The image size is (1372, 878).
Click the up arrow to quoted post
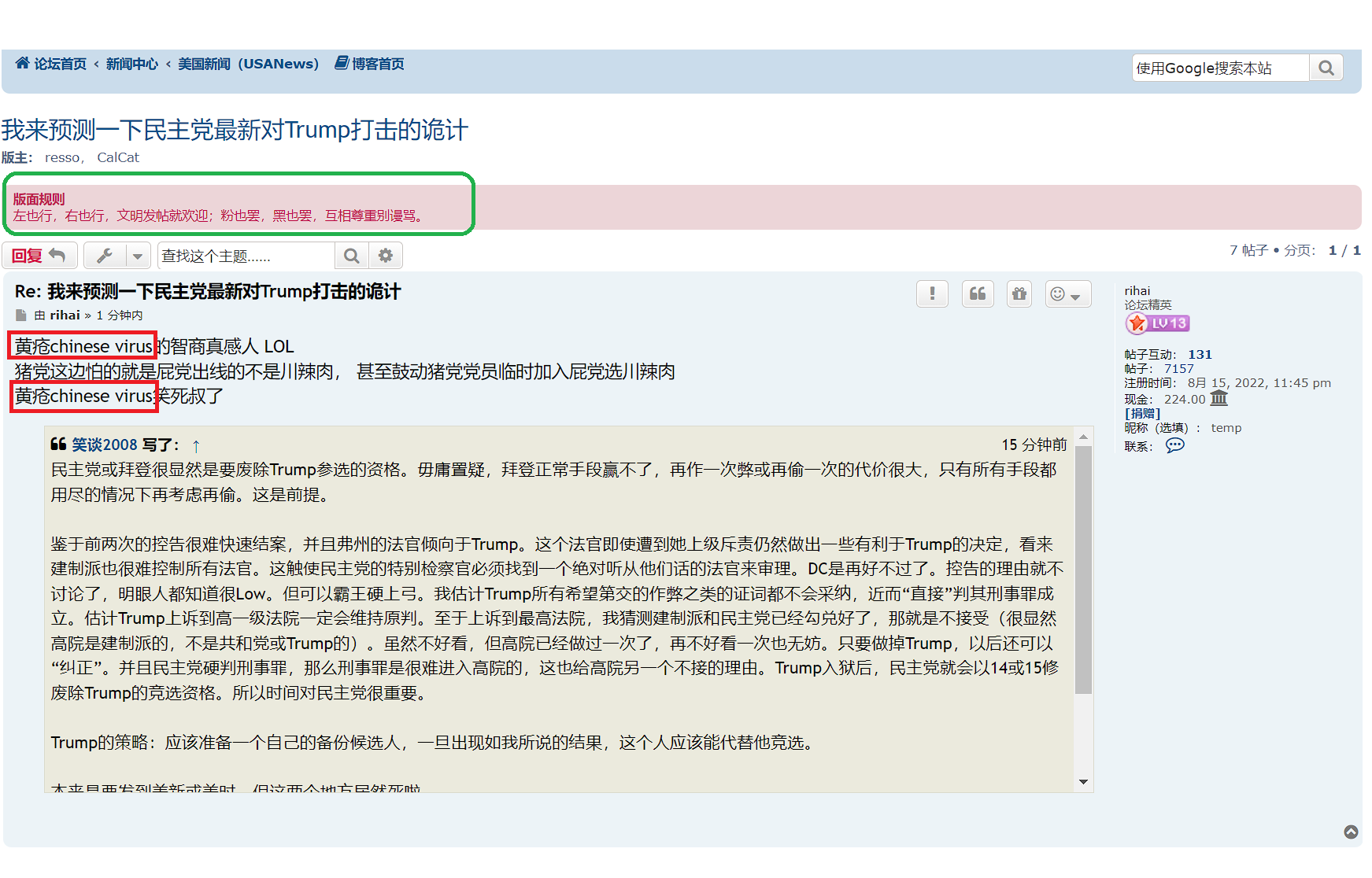coord(196,445)
